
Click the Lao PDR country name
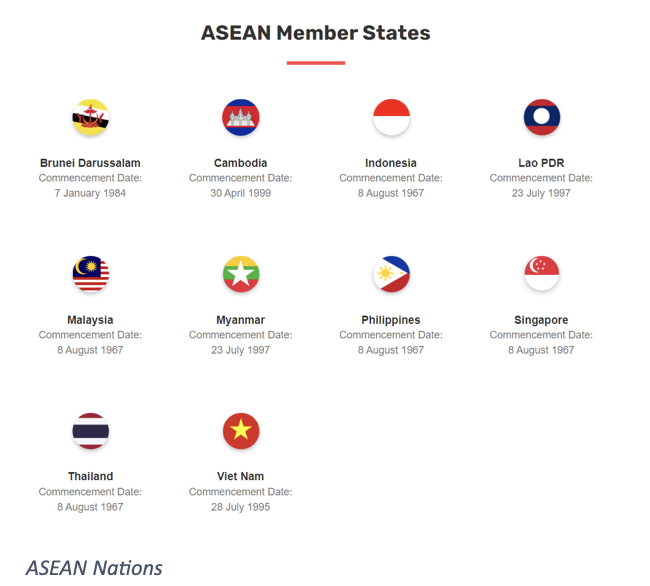click(541, 163)
